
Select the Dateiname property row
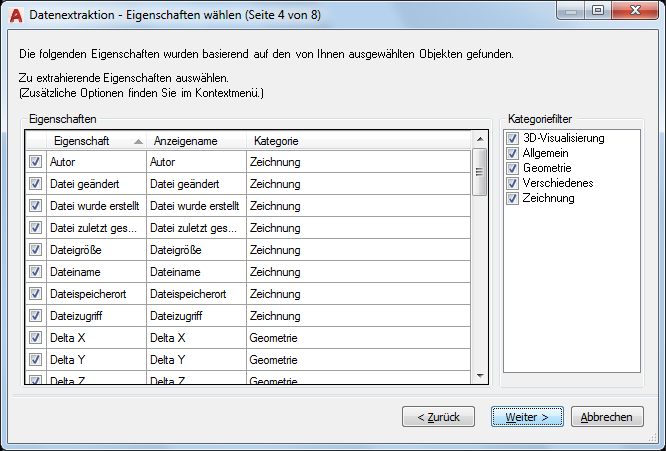(x=95, y=272)
